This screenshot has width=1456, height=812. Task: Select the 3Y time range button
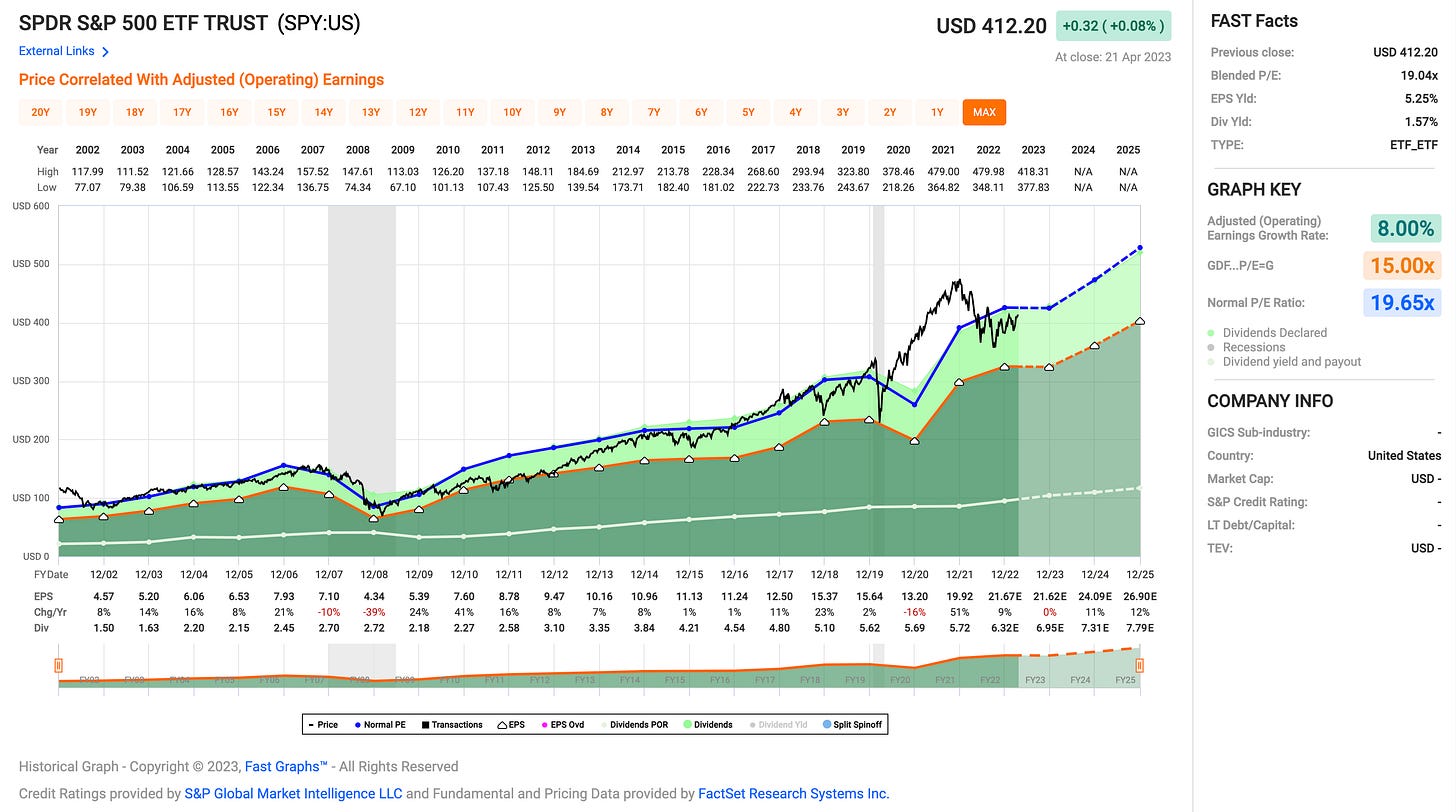click(843, 112)
